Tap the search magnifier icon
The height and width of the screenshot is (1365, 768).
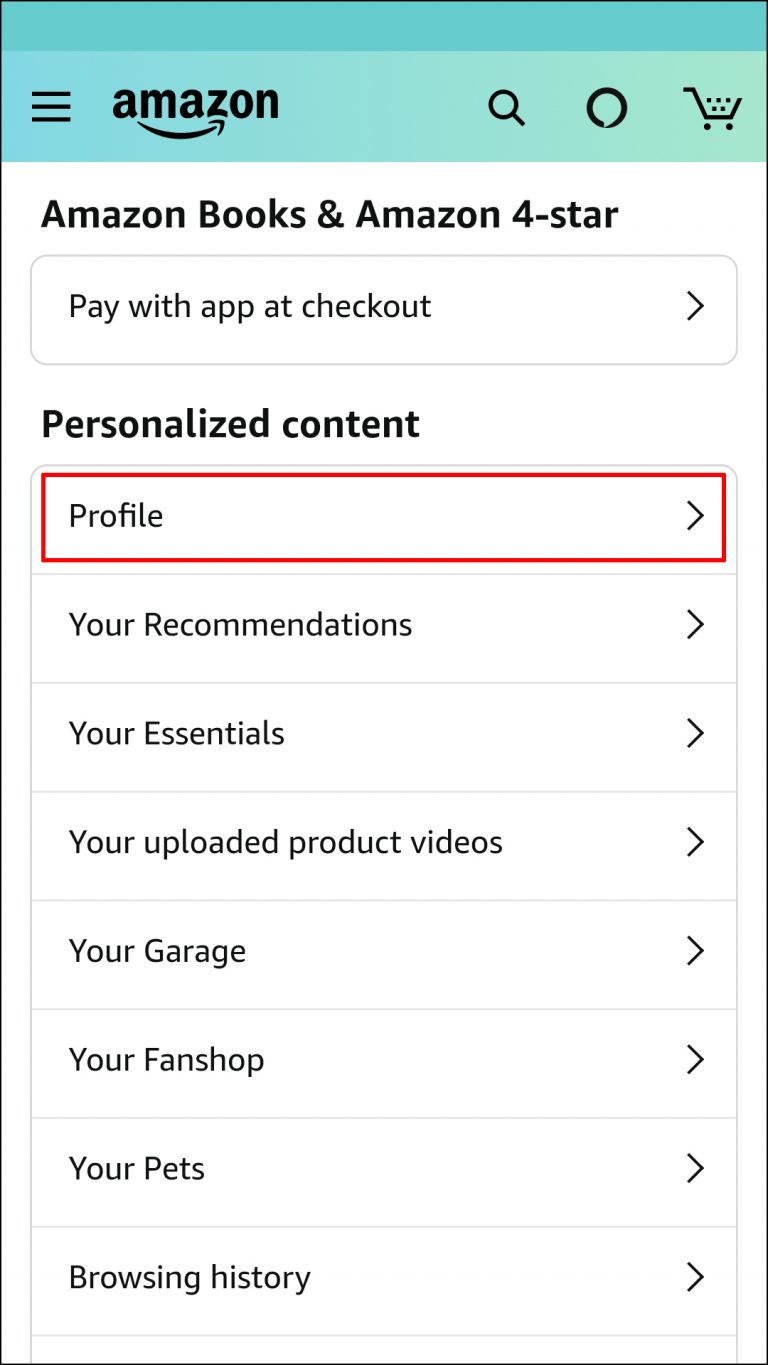[506, 108]
